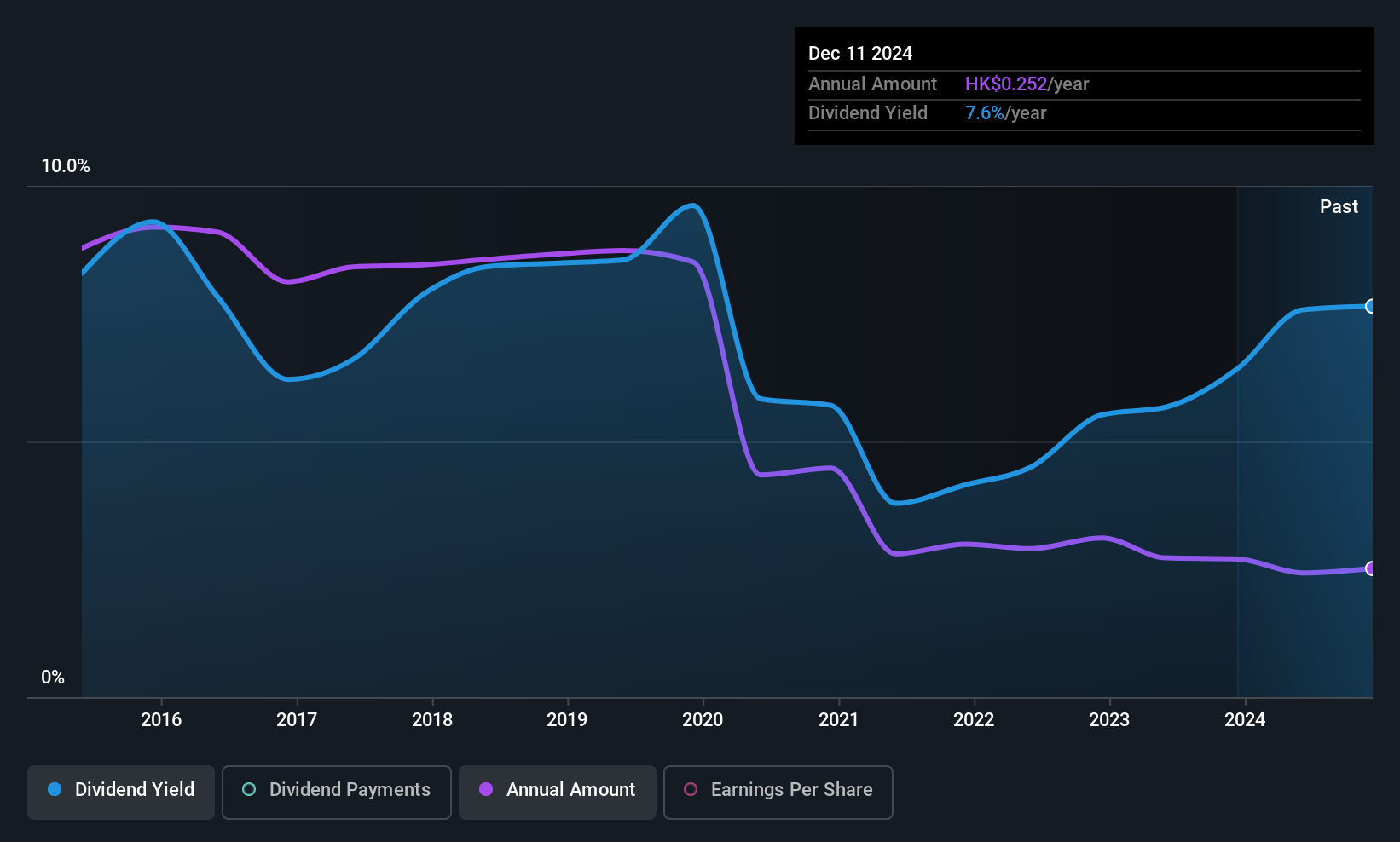Click the 2022 x-axis label
This screenshot has height=842, width=1400.
point(974,719)
